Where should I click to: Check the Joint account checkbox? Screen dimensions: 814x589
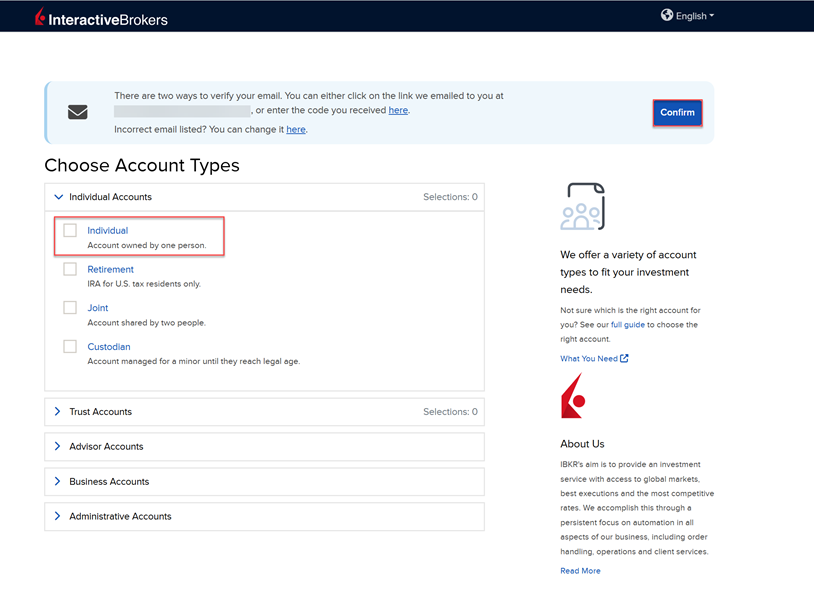70,307
